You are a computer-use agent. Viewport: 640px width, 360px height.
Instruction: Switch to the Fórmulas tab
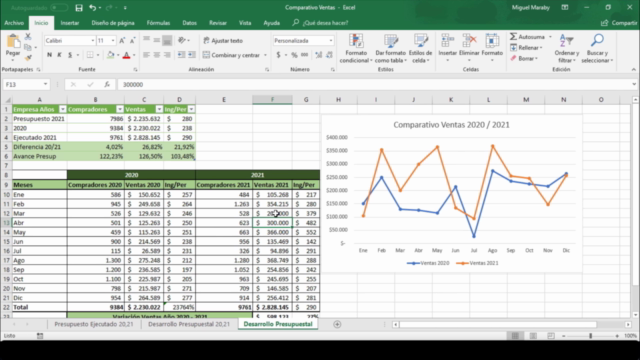click(158, 23)
